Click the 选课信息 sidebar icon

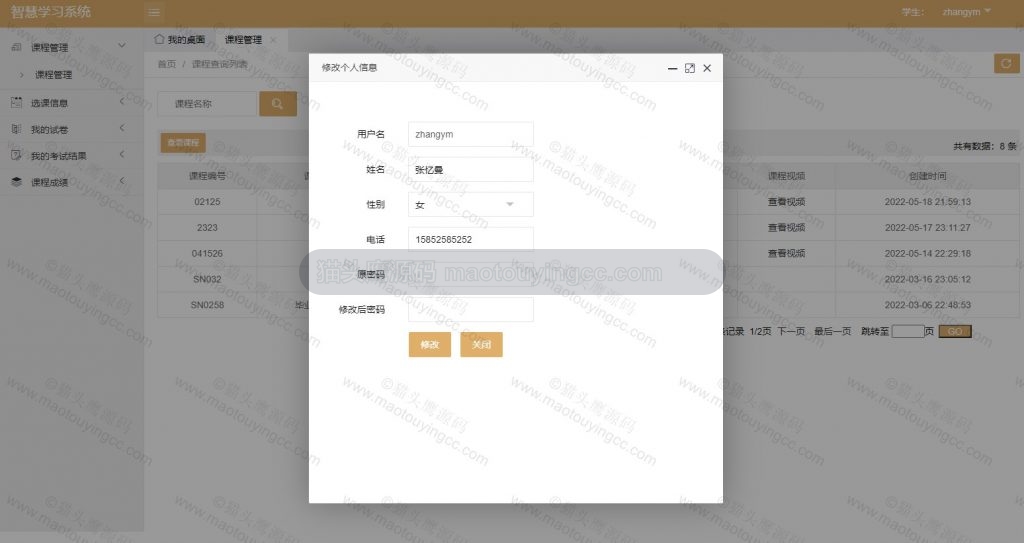[x=17, y=103]
